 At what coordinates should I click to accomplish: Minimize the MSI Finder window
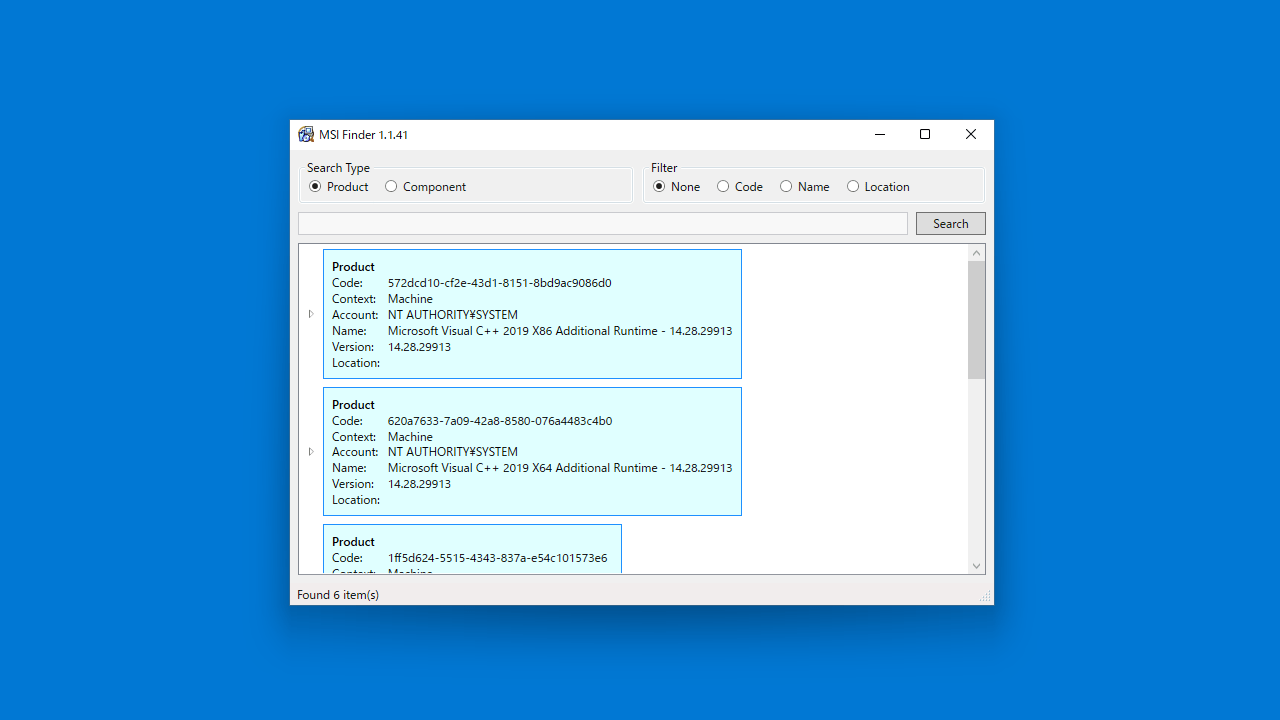coord(880,134)
